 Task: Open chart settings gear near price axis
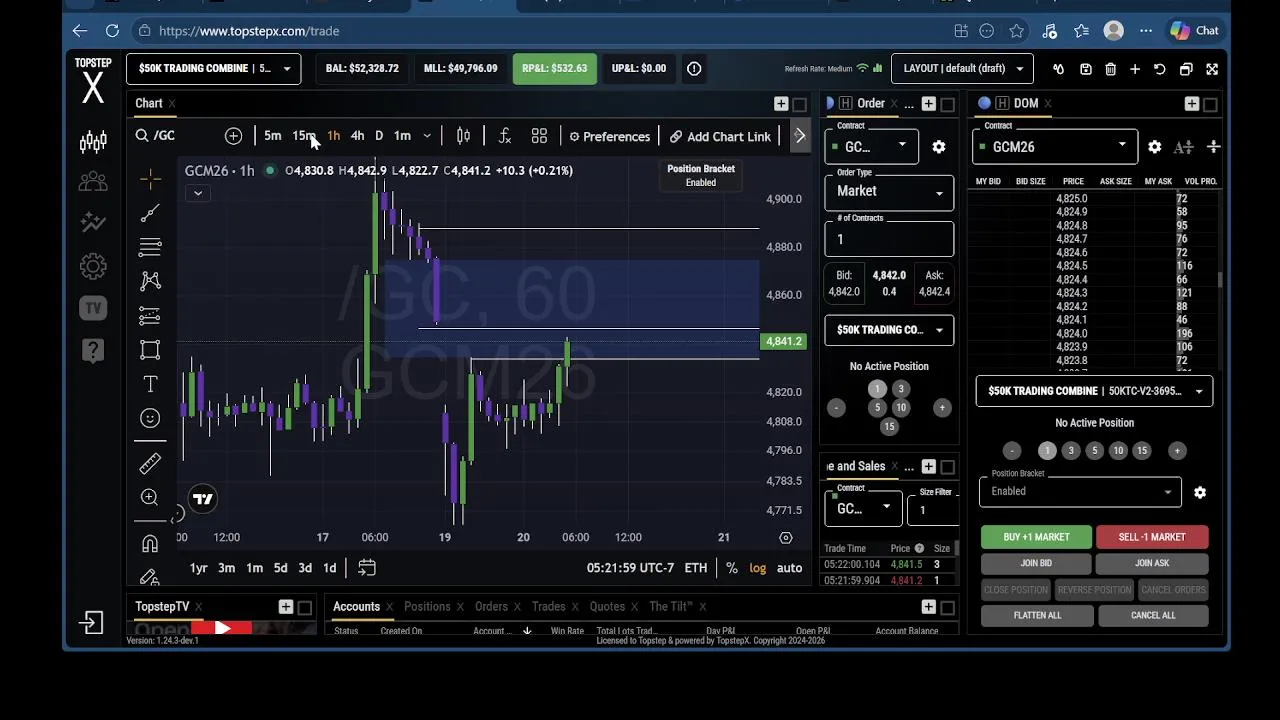[786, 538]
